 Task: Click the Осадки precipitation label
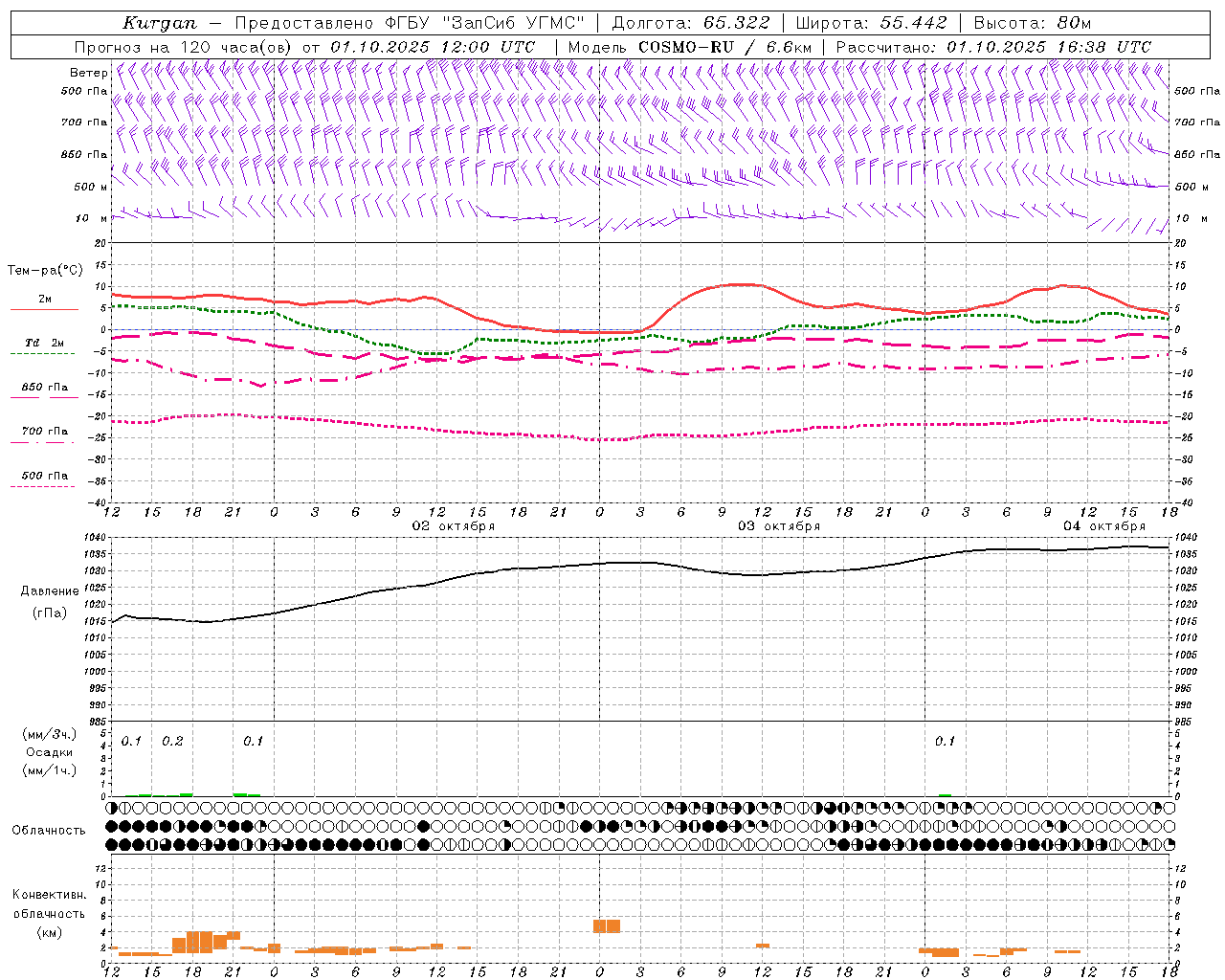click(x=50, y=752)
